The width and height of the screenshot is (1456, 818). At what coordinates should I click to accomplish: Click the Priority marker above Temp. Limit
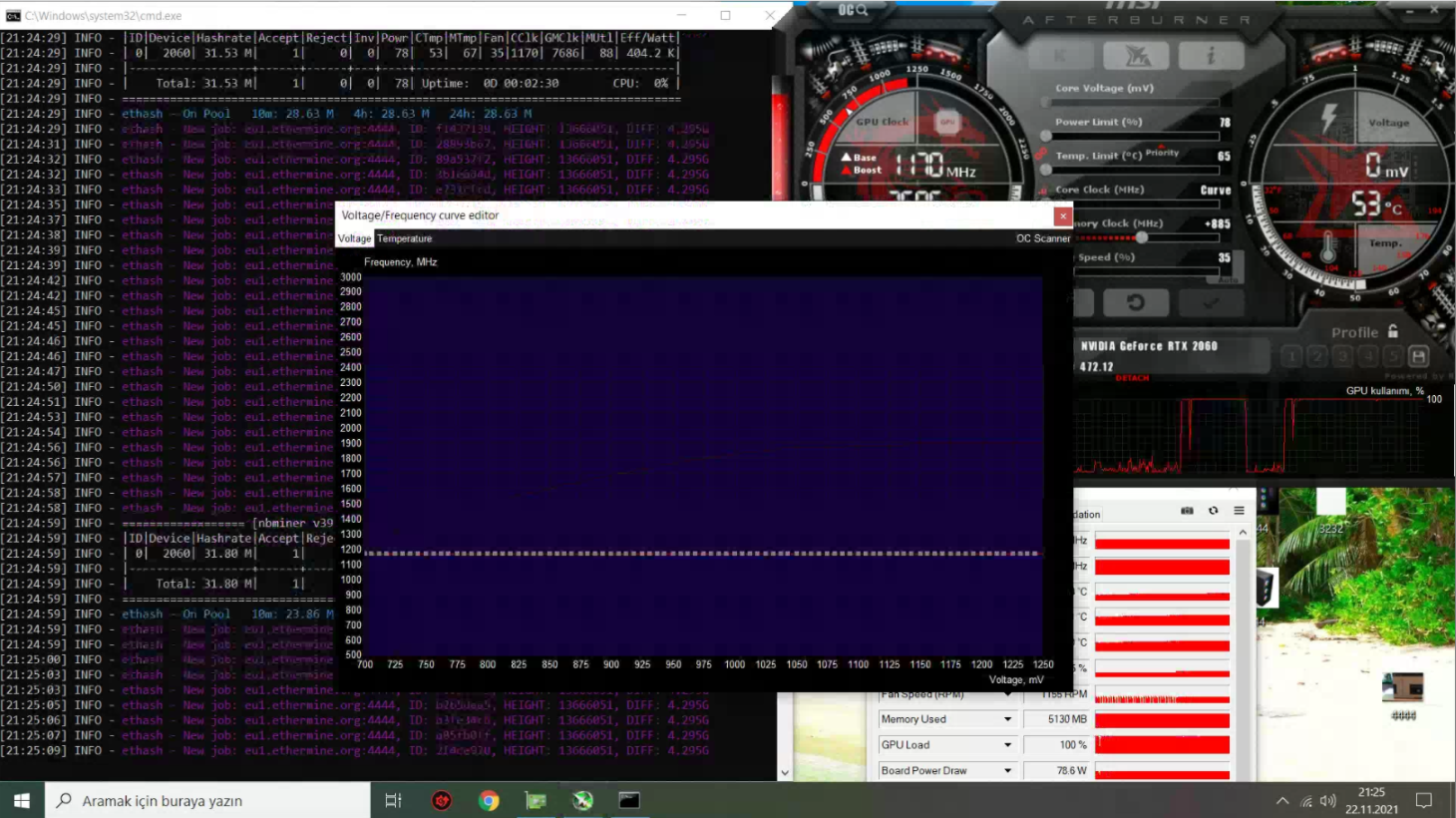(x=1162, y=153)
